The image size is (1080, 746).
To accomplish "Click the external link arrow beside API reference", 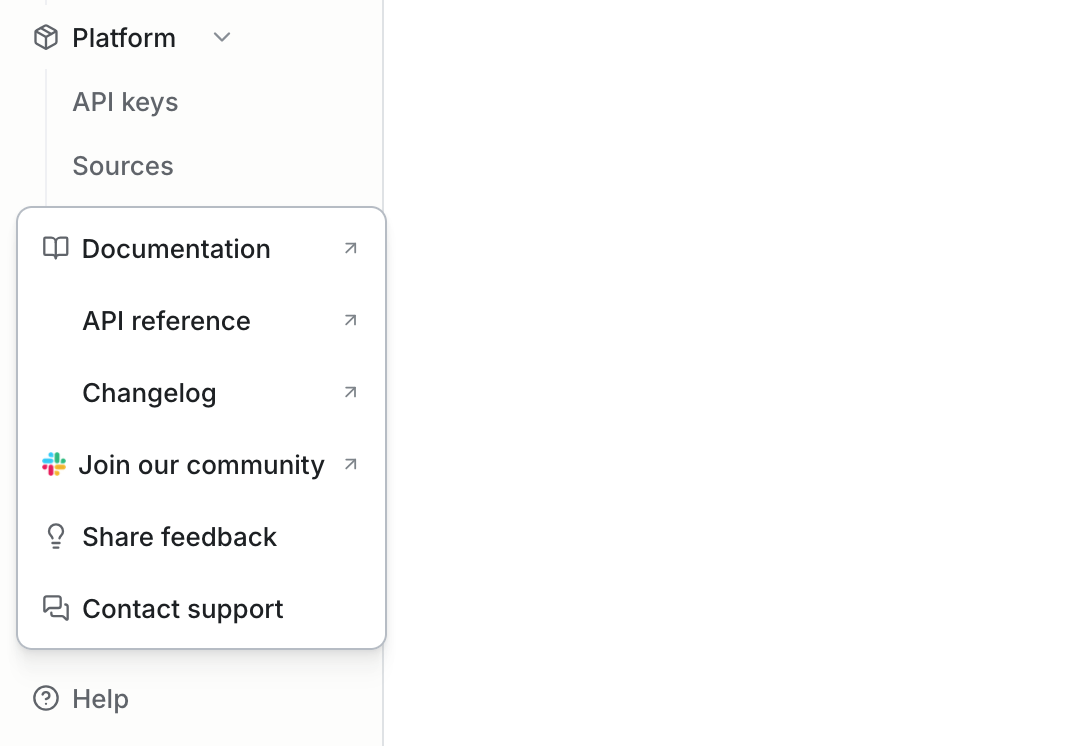I will tap(350, 320).
